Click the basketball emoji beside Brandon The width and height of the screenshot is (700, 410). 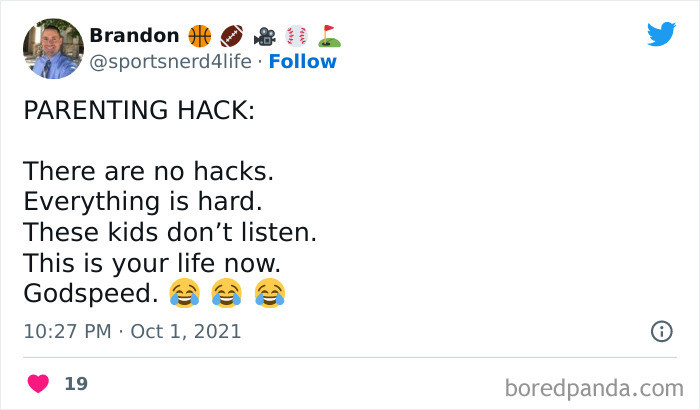point(199,35)
